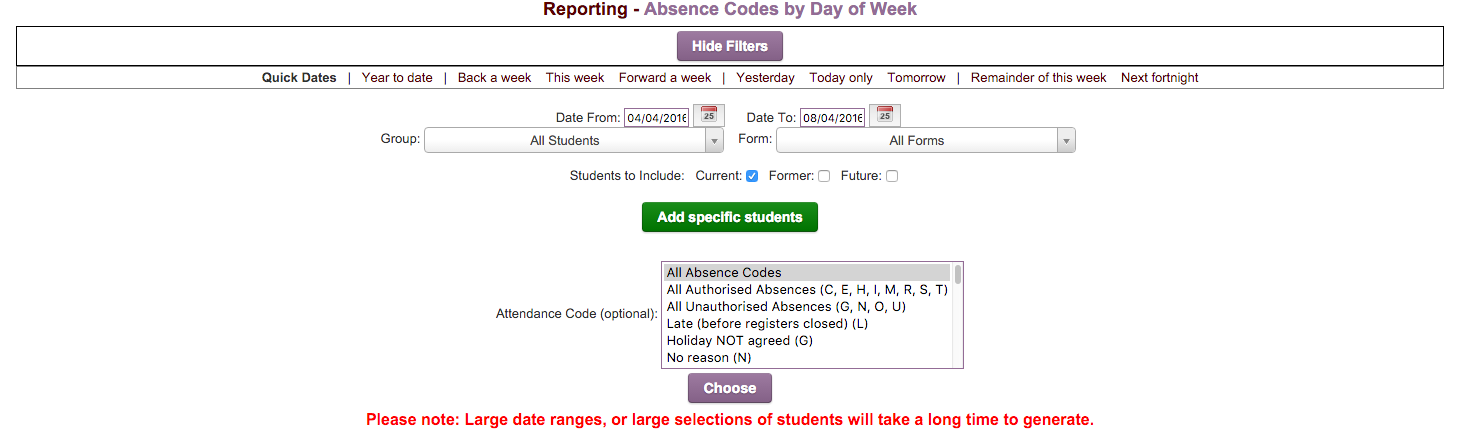The image size is (1461, 433).
Task: Select All Authorised Absences in the list
Action: (x=806, y=290)
